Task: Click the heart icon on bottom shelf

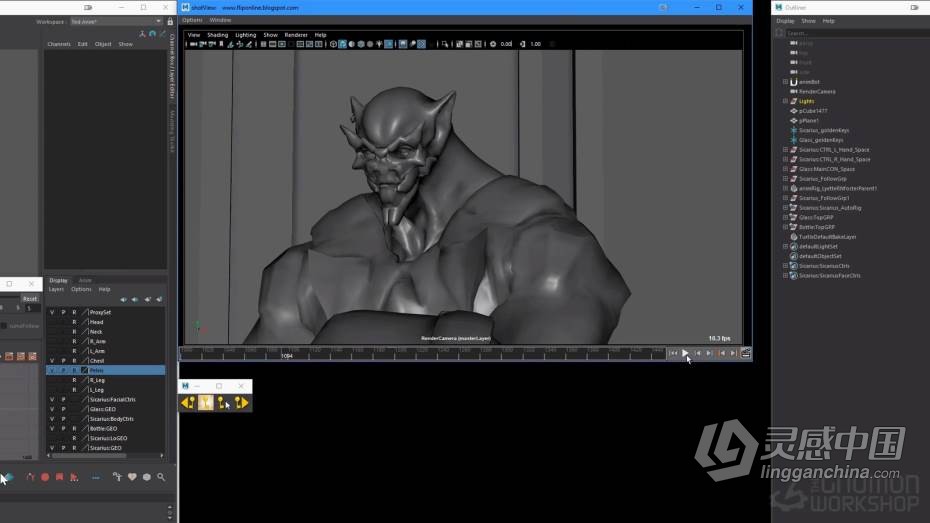Action: point(132,477)
